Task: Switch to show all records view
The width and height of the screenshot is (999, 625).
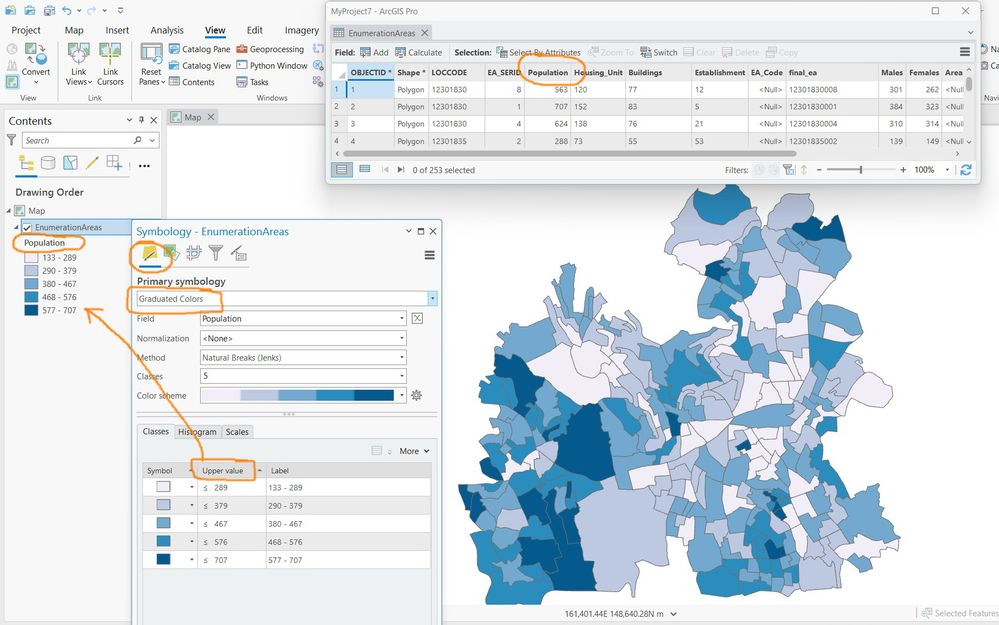Action: tap(342, 169)
